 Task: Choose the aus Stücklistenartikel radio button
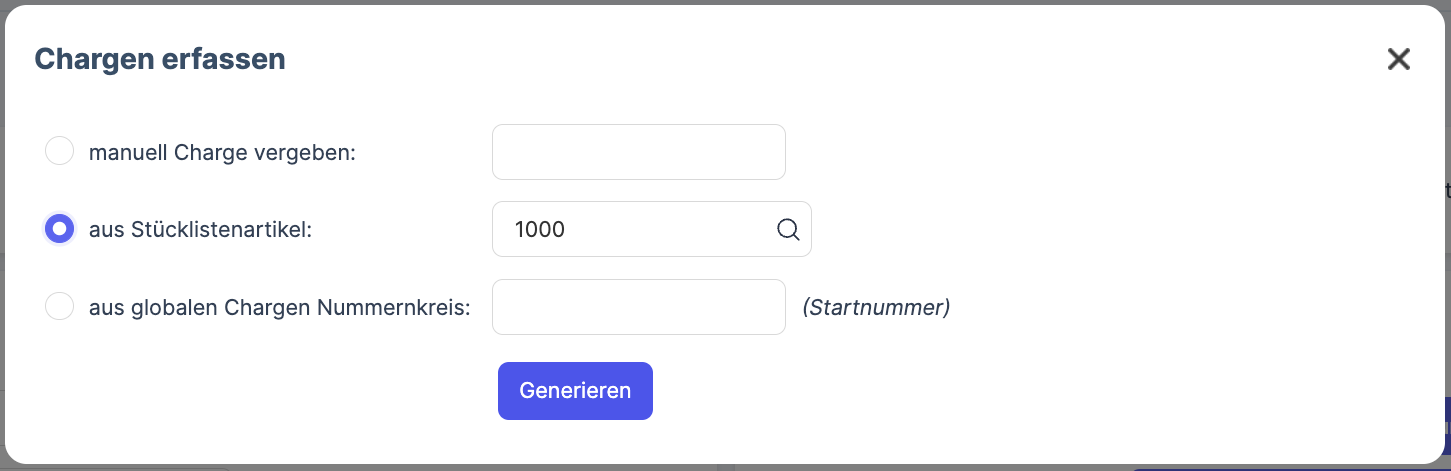point(60,229)
